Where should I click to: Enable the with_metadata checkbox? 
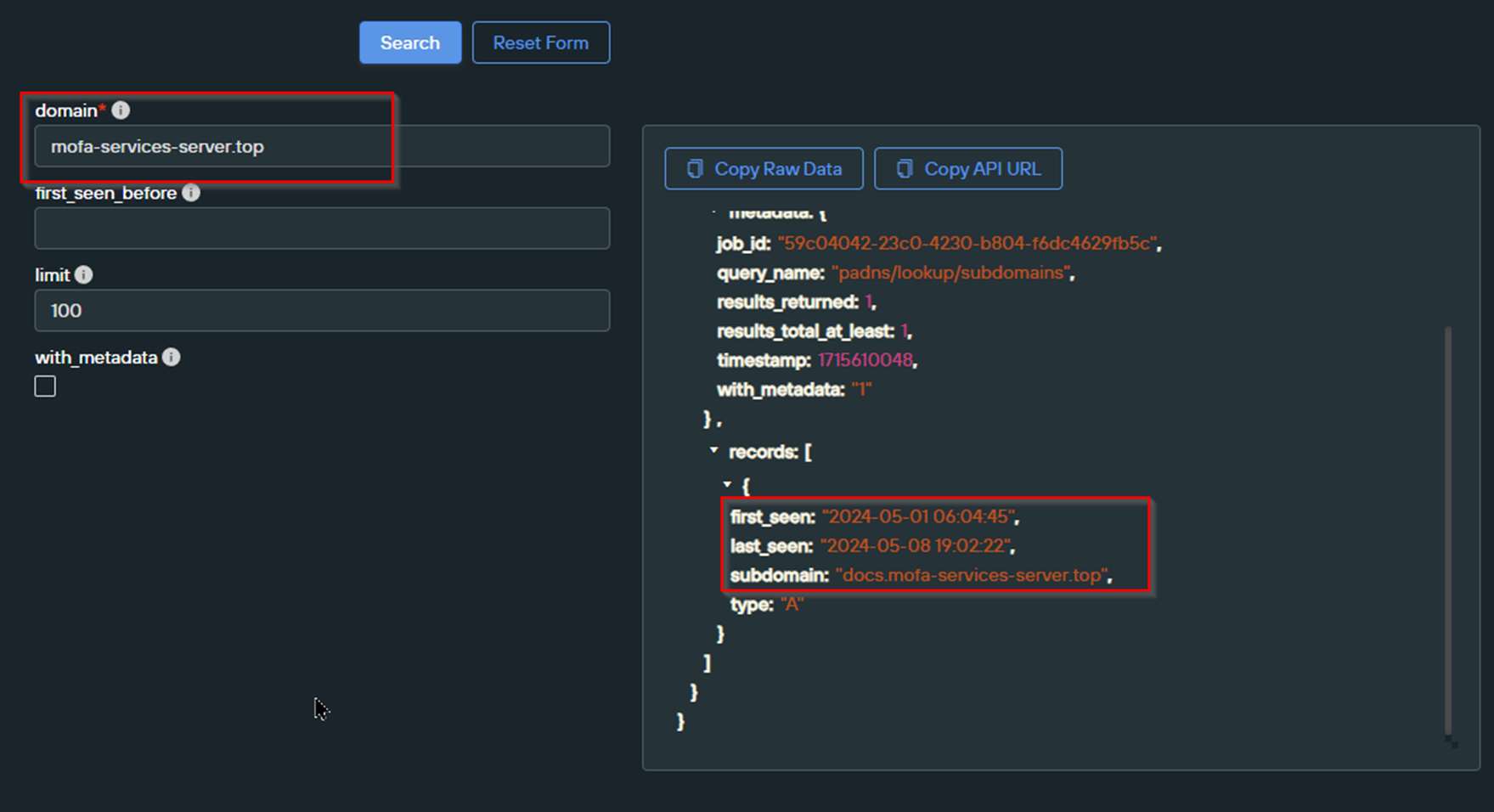point(45,386)
